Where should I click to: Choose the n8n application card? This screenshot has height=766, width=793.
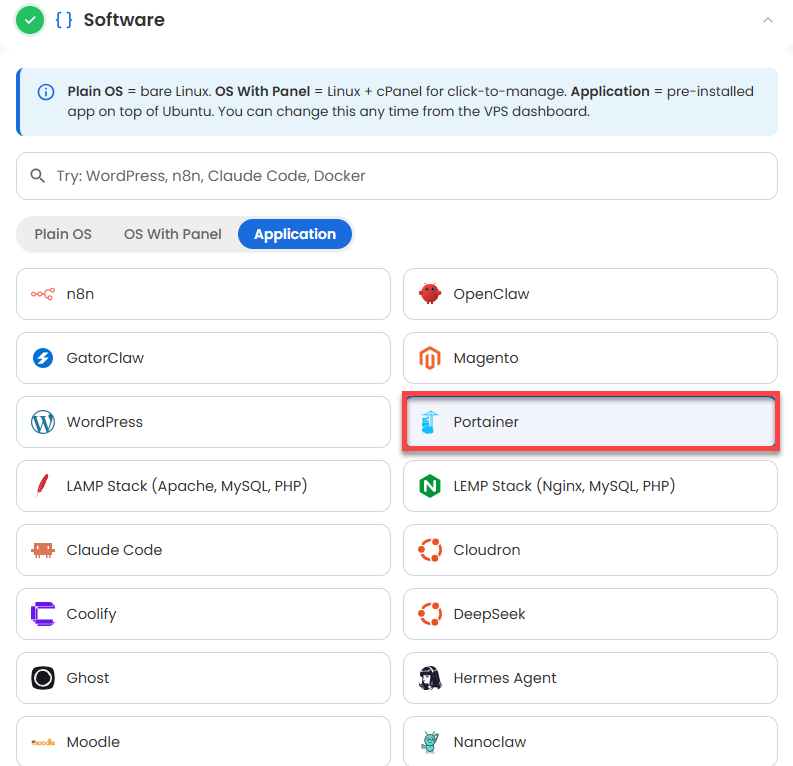(203, 294)
